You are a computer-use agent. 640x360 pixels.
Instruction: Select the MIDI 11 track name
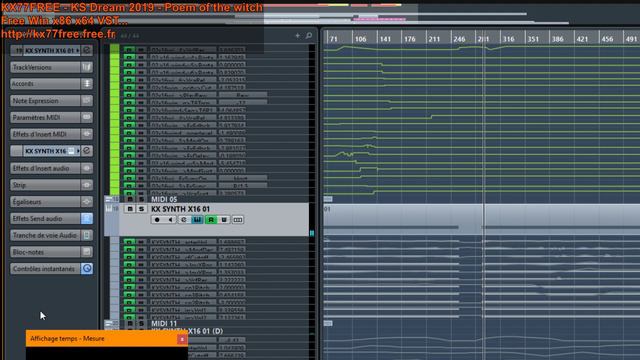[164, 324]
